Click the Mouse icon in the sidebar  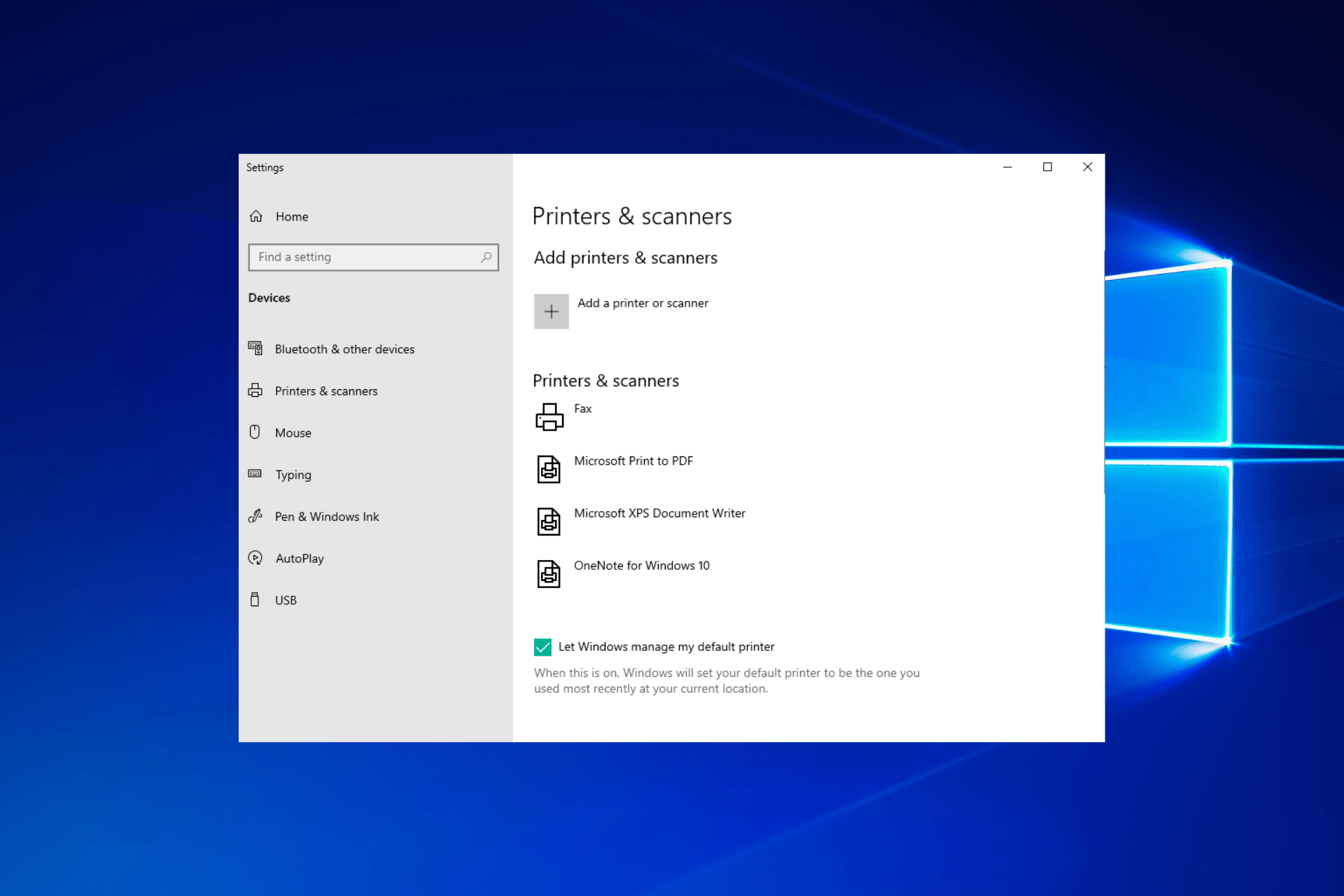coord(256,433)
